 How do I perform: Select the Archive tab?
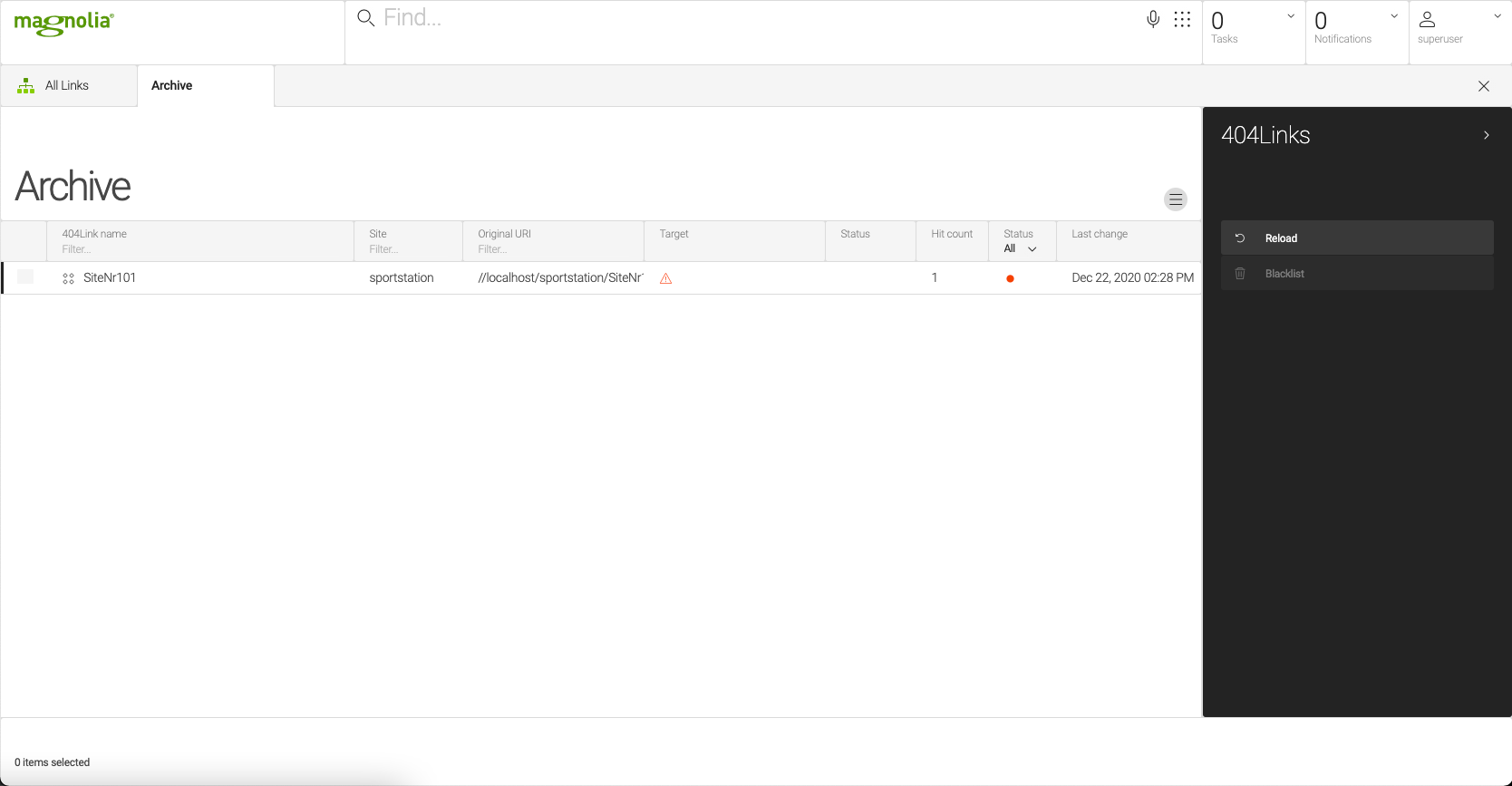pos(172,85)
